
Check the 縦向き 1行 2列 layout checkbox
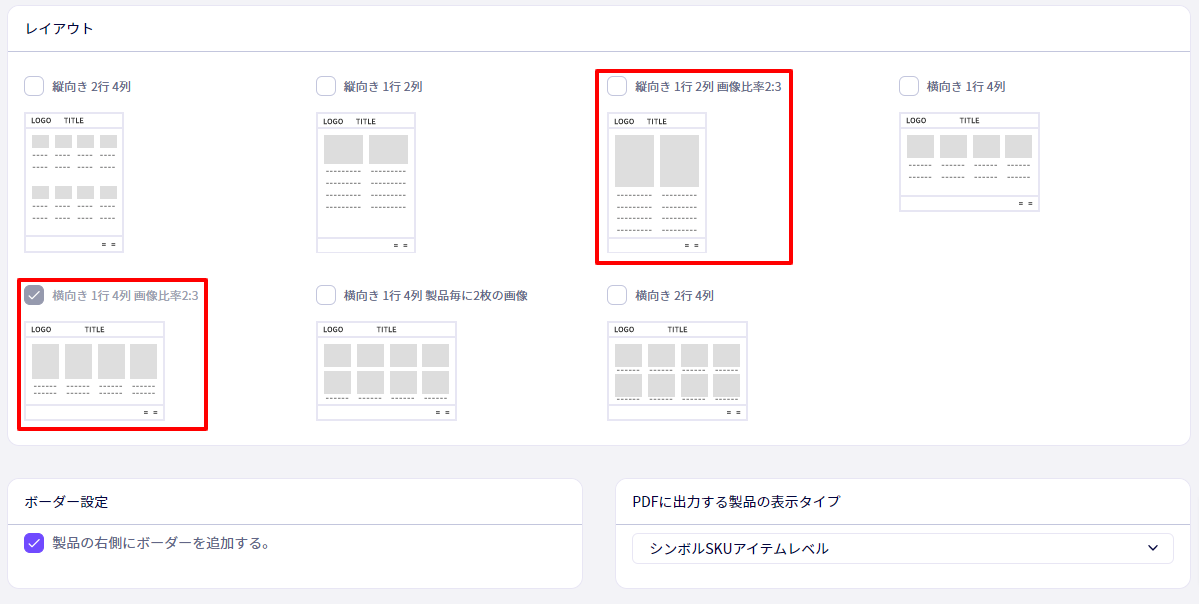pyautogui.click(x=326, y=86)
